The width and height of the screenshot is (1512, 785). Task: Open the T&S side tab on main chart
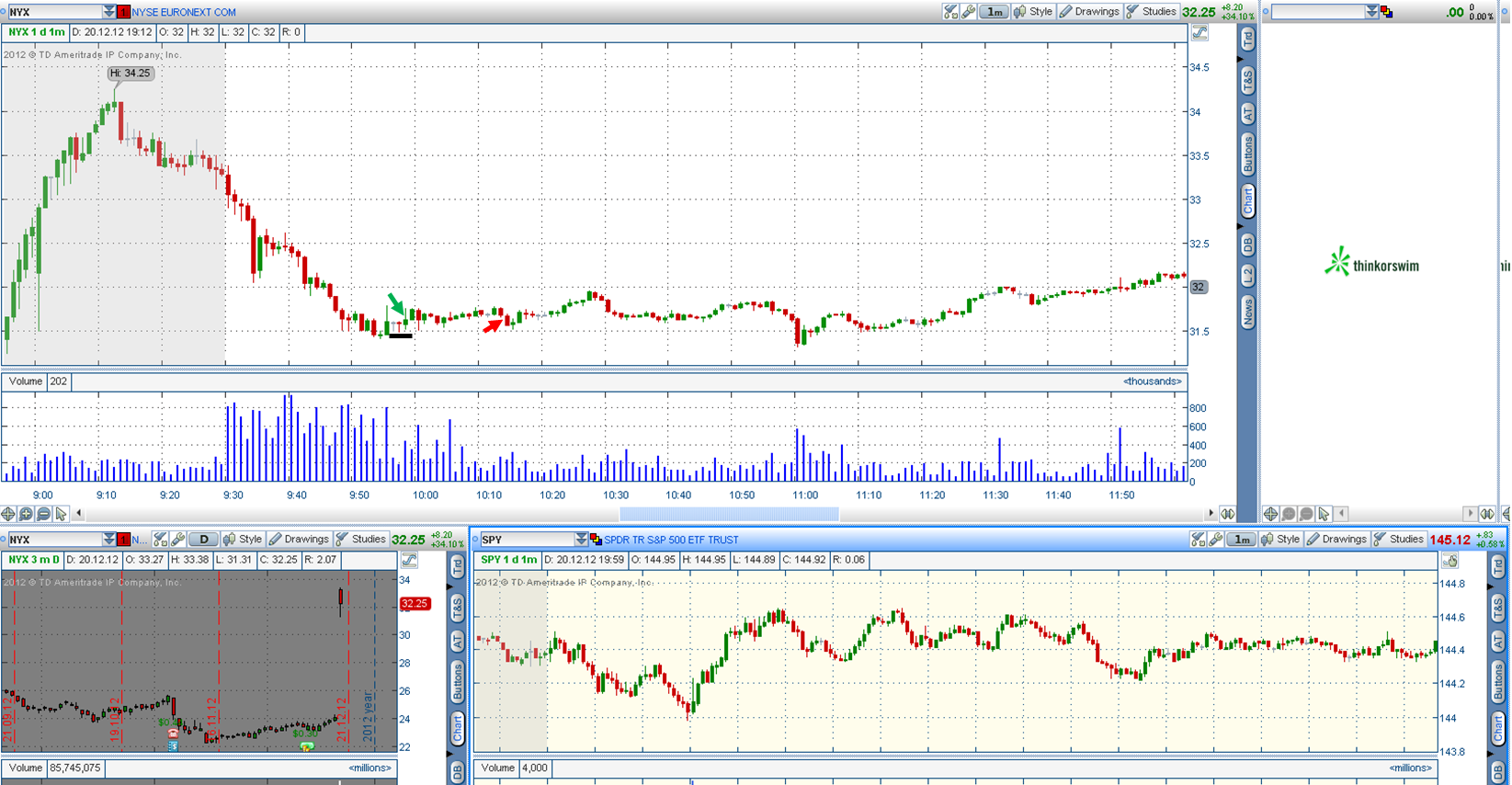click(1247, 81)
